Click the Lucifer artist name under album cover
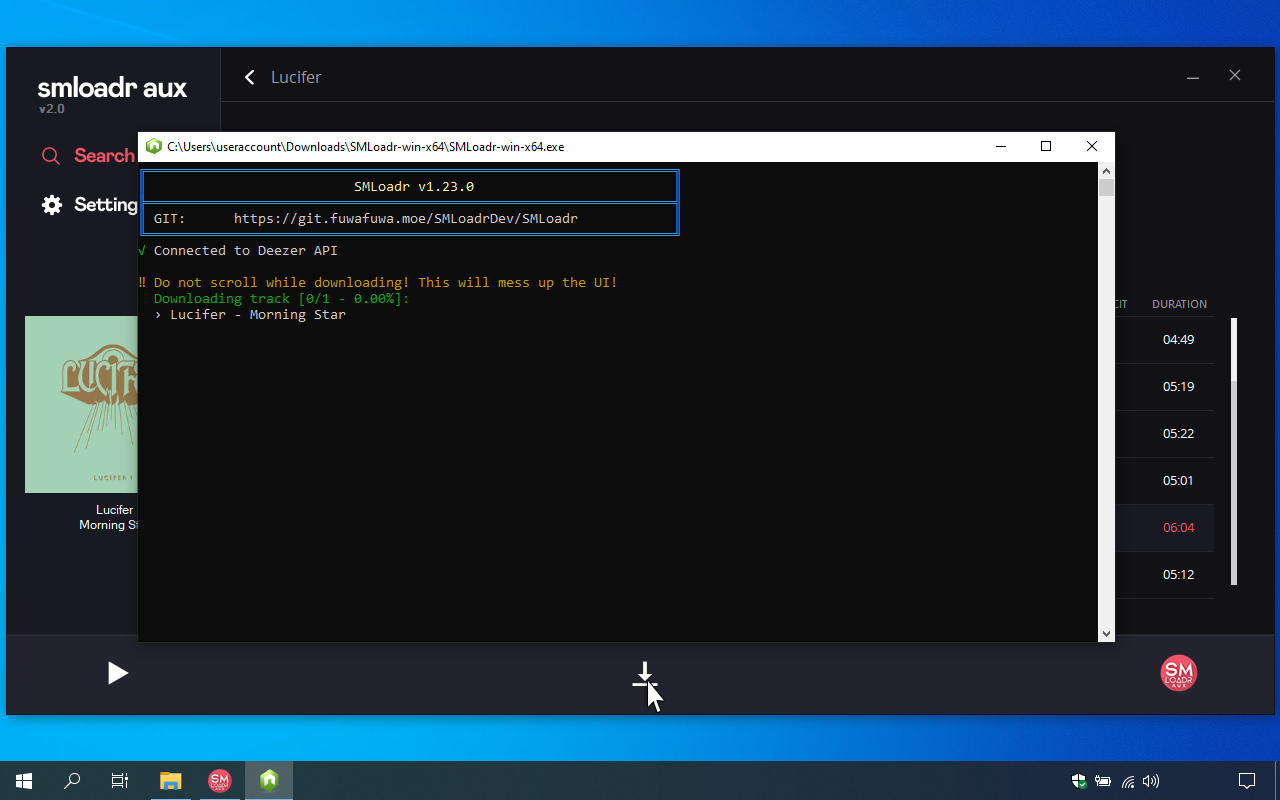This screenshot has height=800, width=1280. click(x=115, y=510)
